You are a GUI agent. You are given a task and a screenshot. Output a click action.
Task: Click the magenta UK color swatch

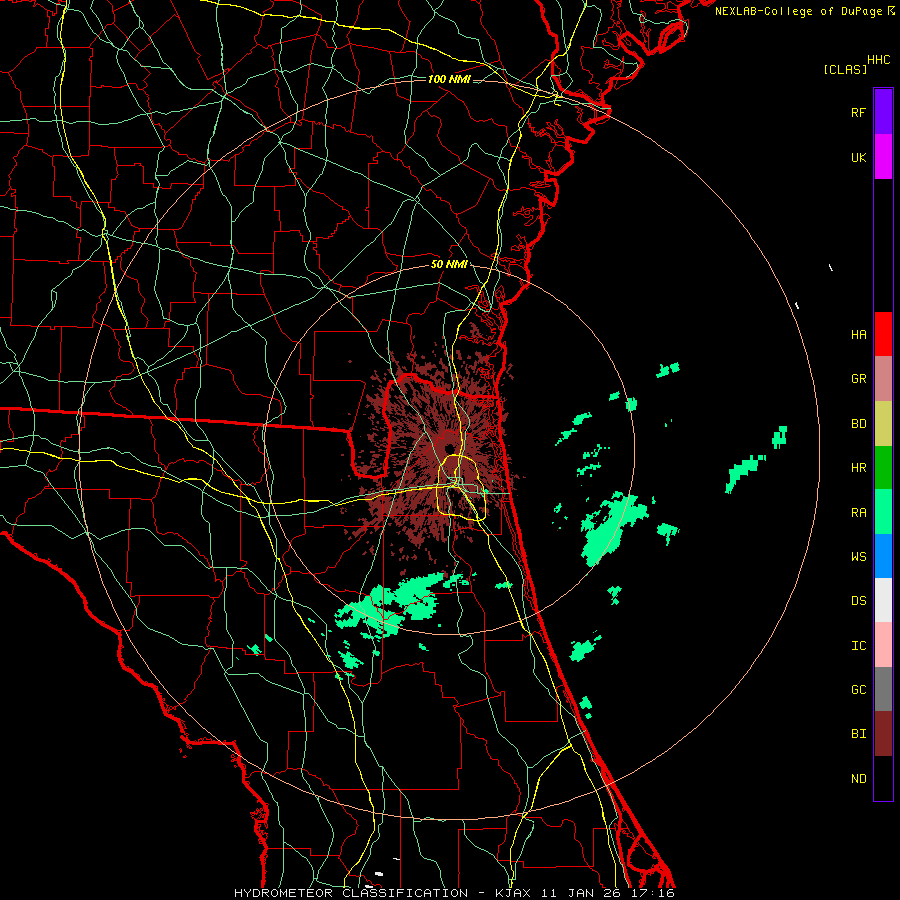883,157
